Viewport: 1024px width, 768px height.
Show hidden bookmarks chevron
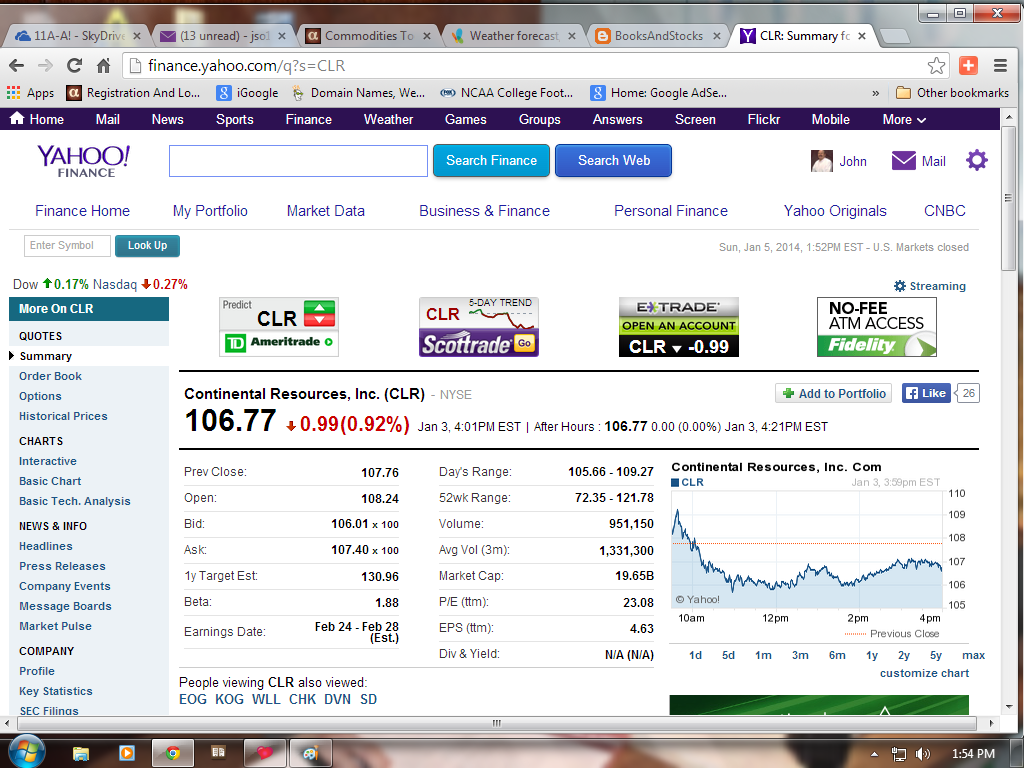click(x=875, y=93)
